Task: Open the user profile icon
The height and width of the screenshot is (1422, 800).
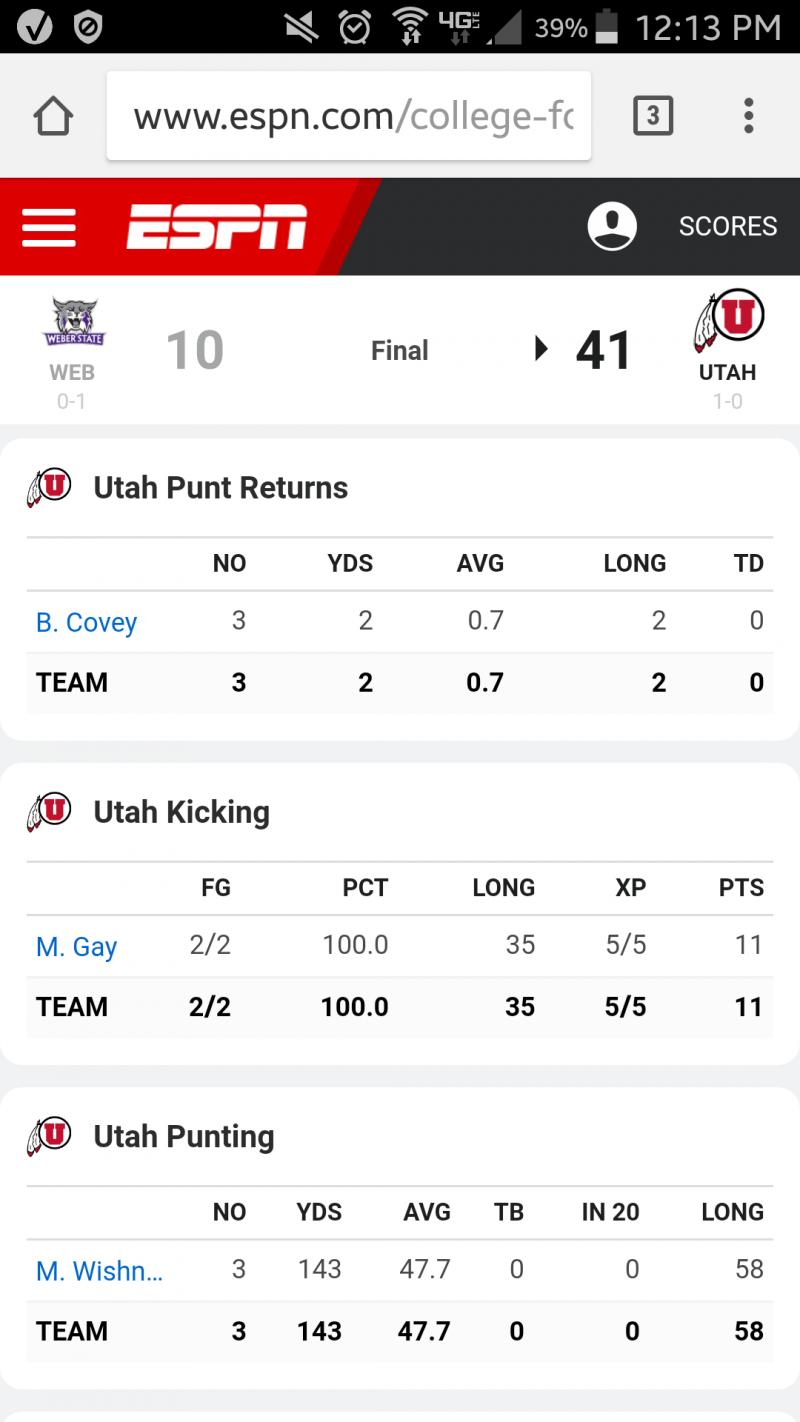Action: point(612,226)
